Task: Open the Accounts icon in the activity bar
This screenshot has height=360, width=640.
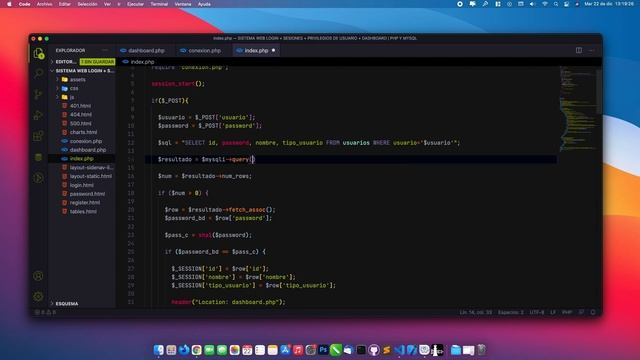Action: 38,276
